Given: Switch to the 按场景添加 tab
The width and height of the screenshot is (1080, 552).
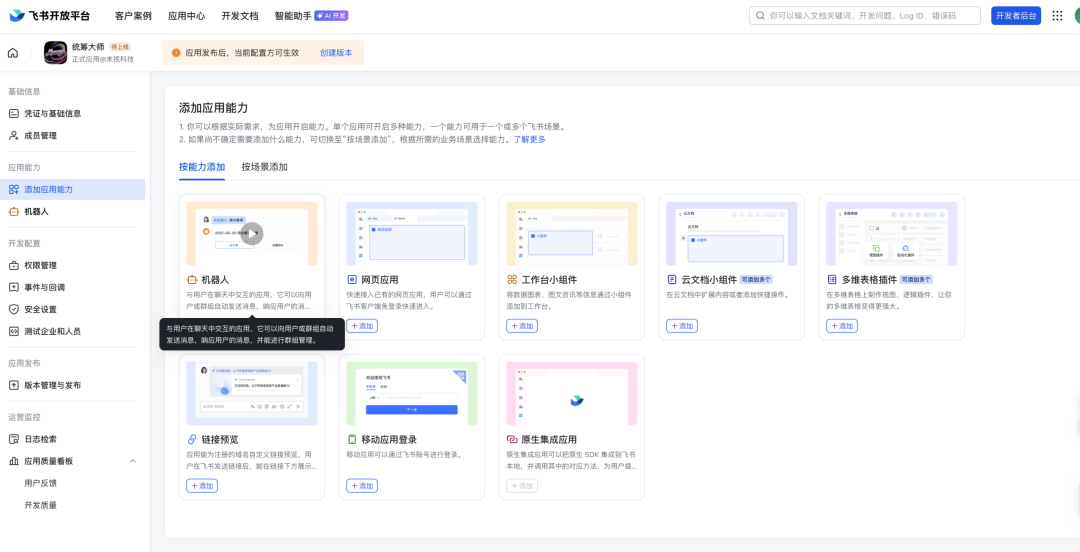Looking at the screenshot, I should [x=264, y=167].
